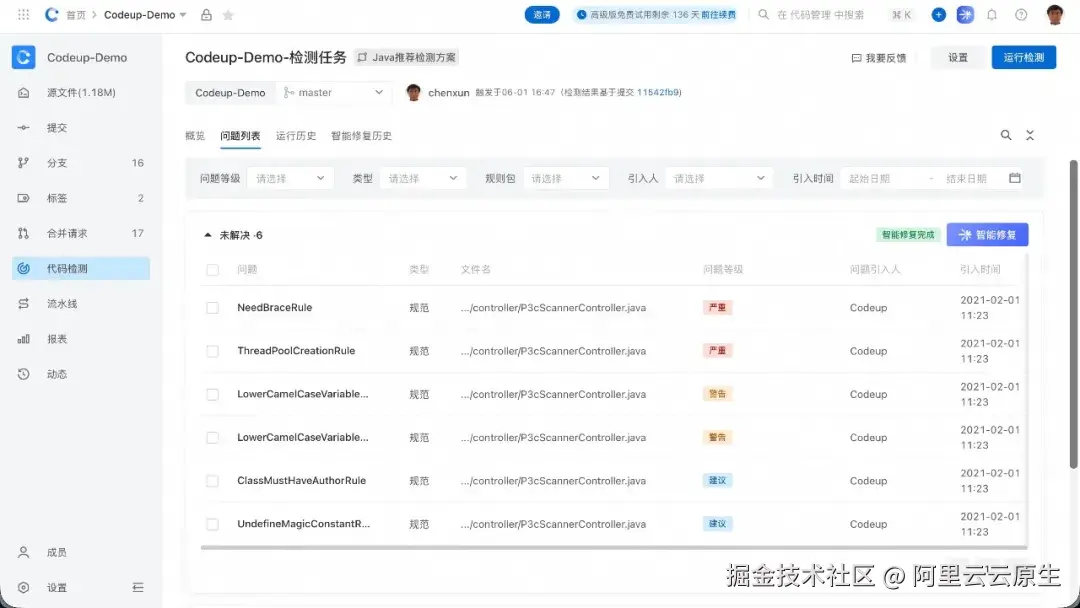
Task: Open the NeedBraceRule issue
Action: [x=274, y=307]
